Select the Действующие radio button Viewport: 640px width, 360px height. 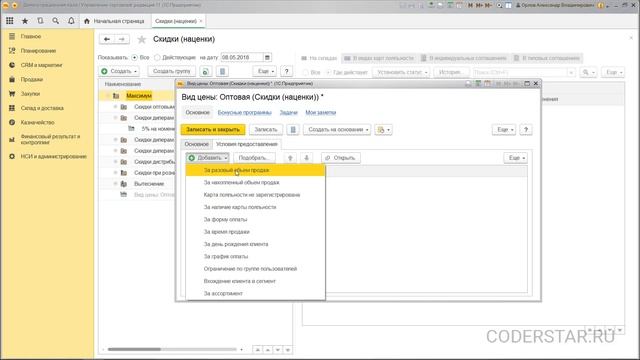[x=157, y=58]
